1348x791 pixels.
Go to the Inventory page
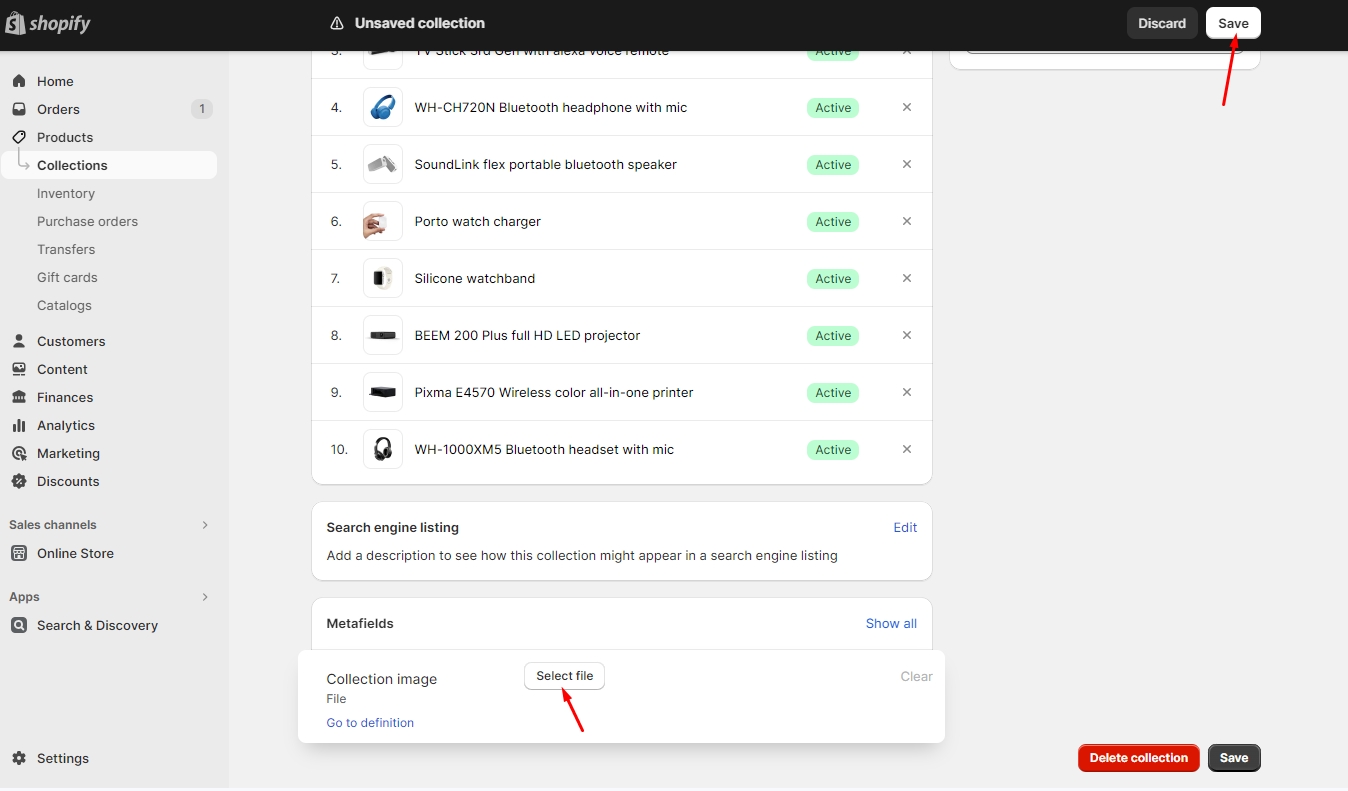point(66,193)
